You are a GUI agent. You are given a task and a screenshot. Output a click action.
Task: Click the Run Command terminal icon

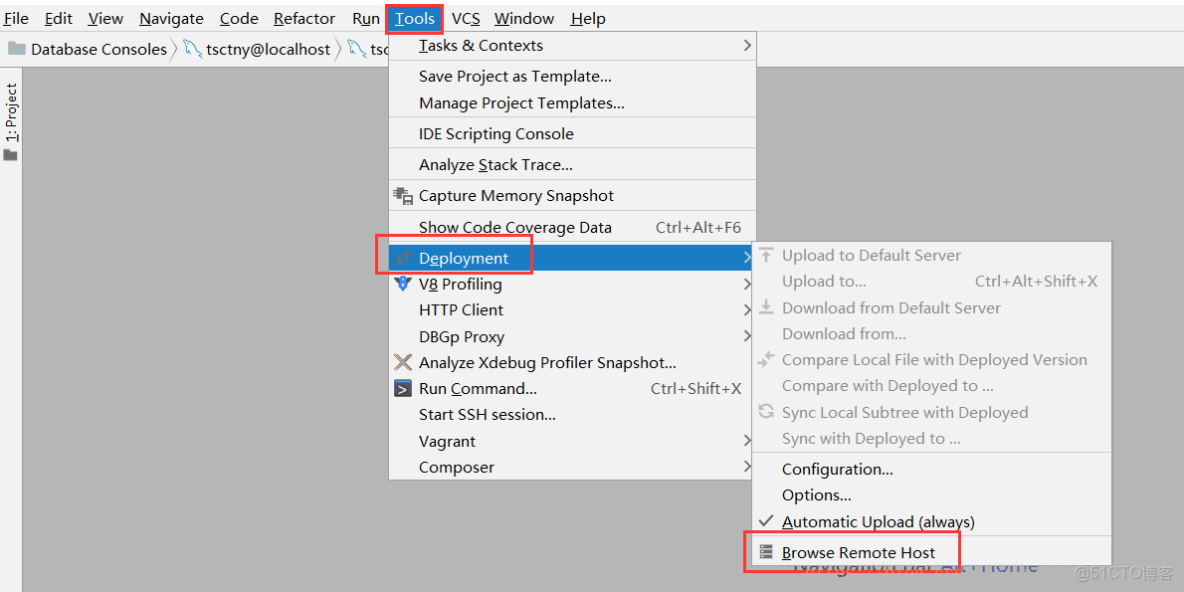coord(403,389)
